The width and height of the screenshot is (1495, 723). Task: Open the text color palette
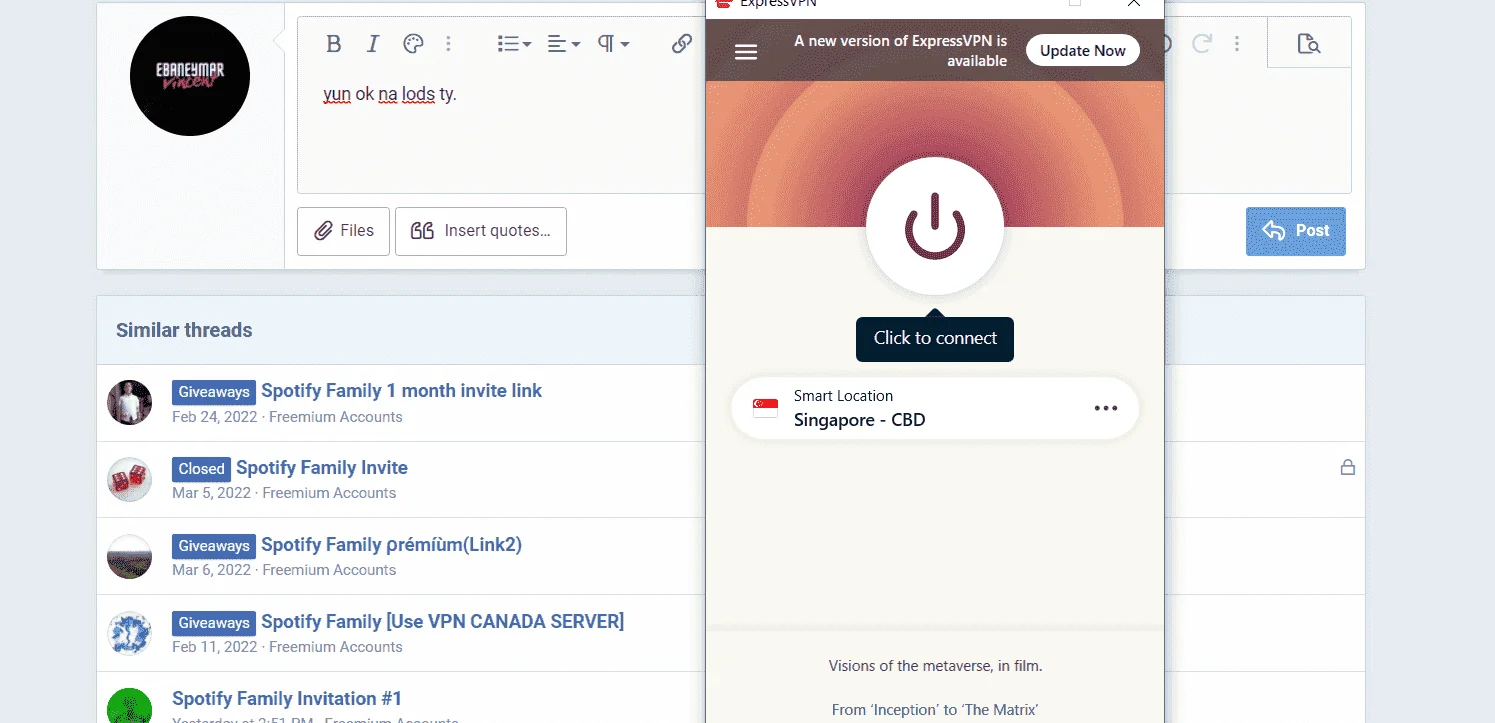413,44
